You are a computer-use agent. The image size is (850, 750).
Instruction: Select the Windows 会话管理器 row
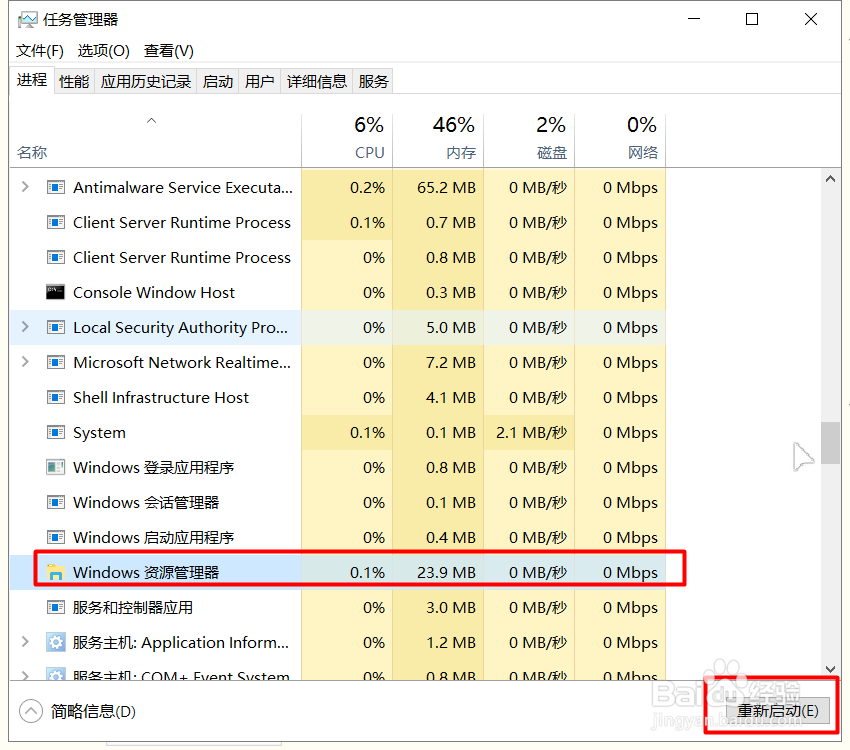tap(338, 502)
